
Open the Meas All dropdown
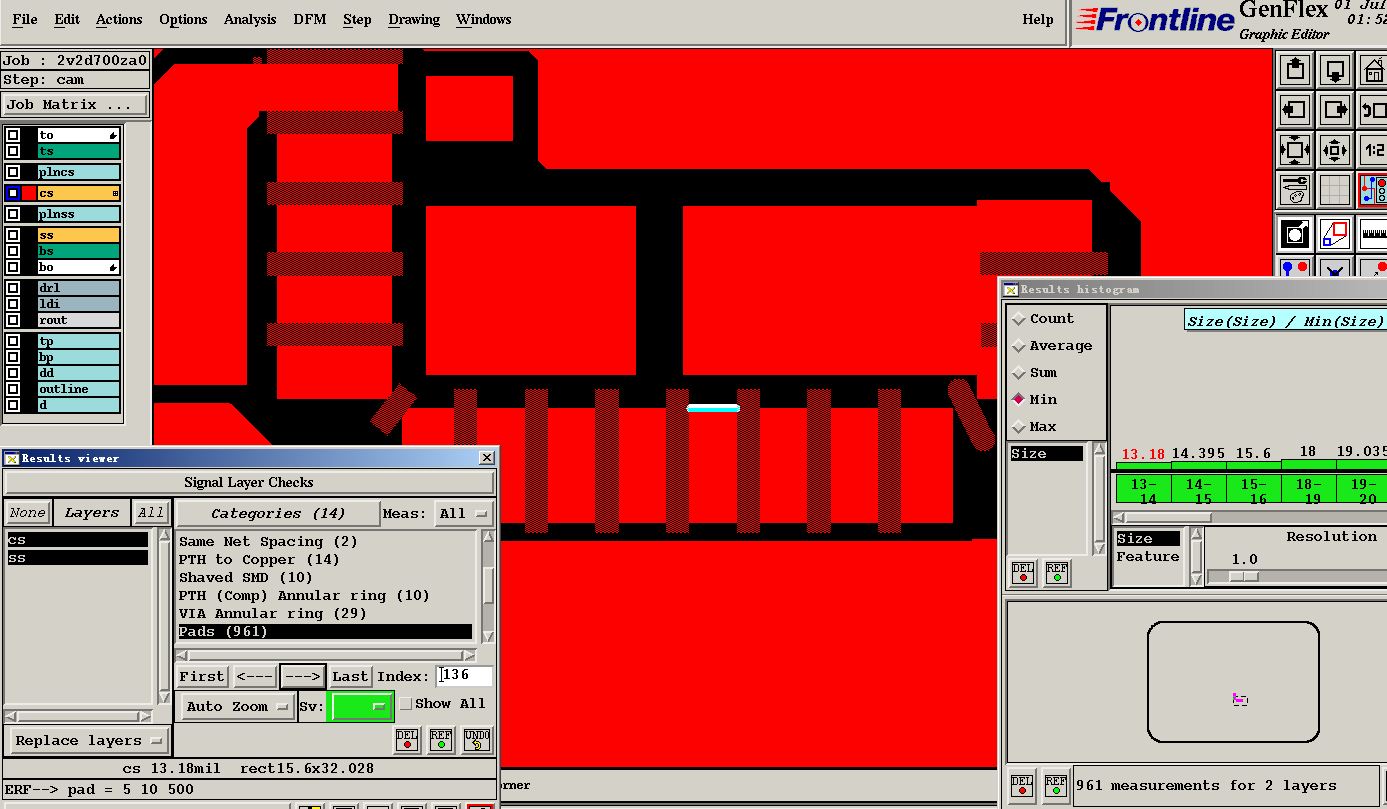click(464, 513)
